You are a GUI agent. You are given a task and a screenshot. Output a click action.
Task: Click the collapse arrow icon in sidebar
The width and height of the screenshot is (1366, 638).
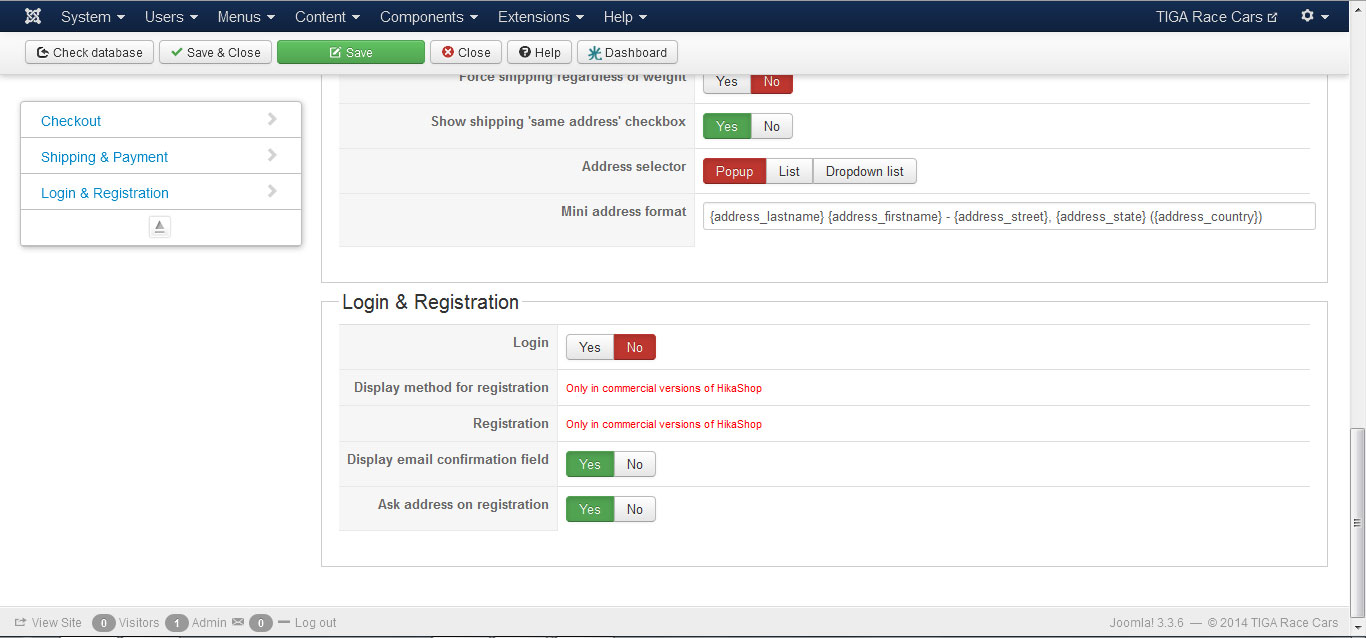click(160, 227)
